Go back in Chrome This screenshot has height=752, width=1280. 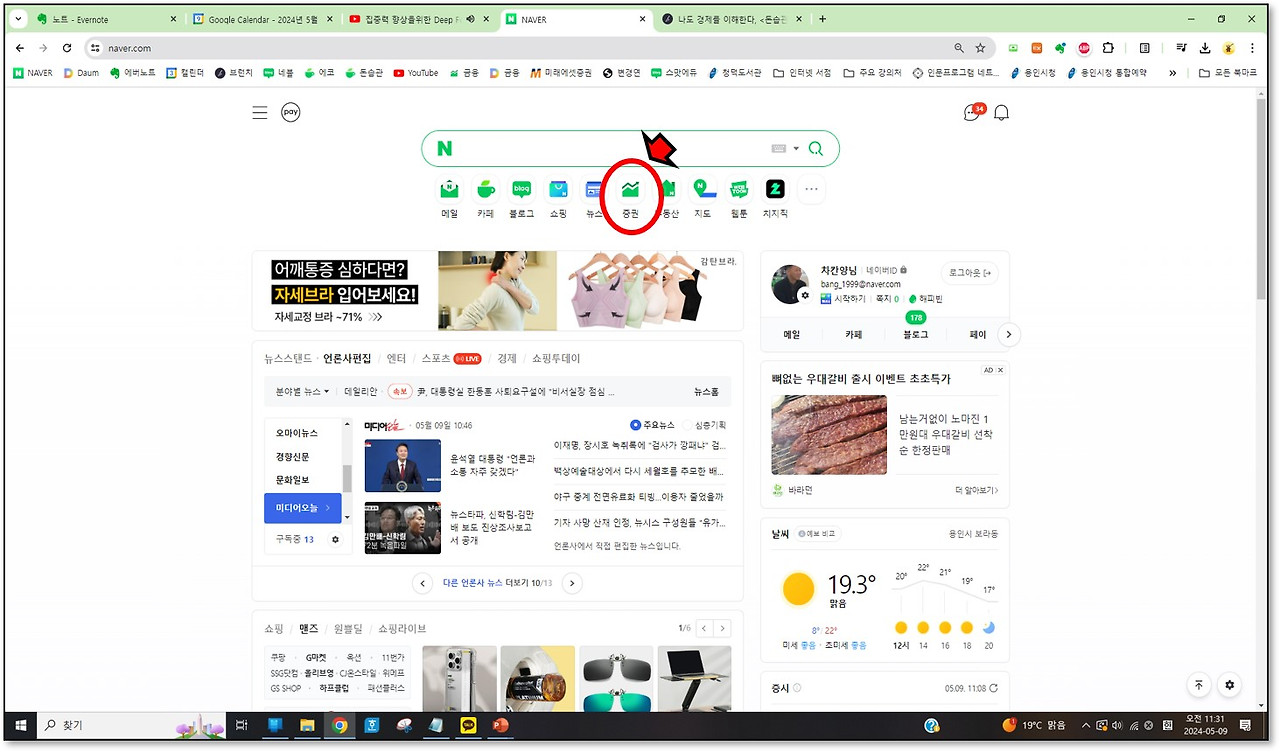coord(20,48)
